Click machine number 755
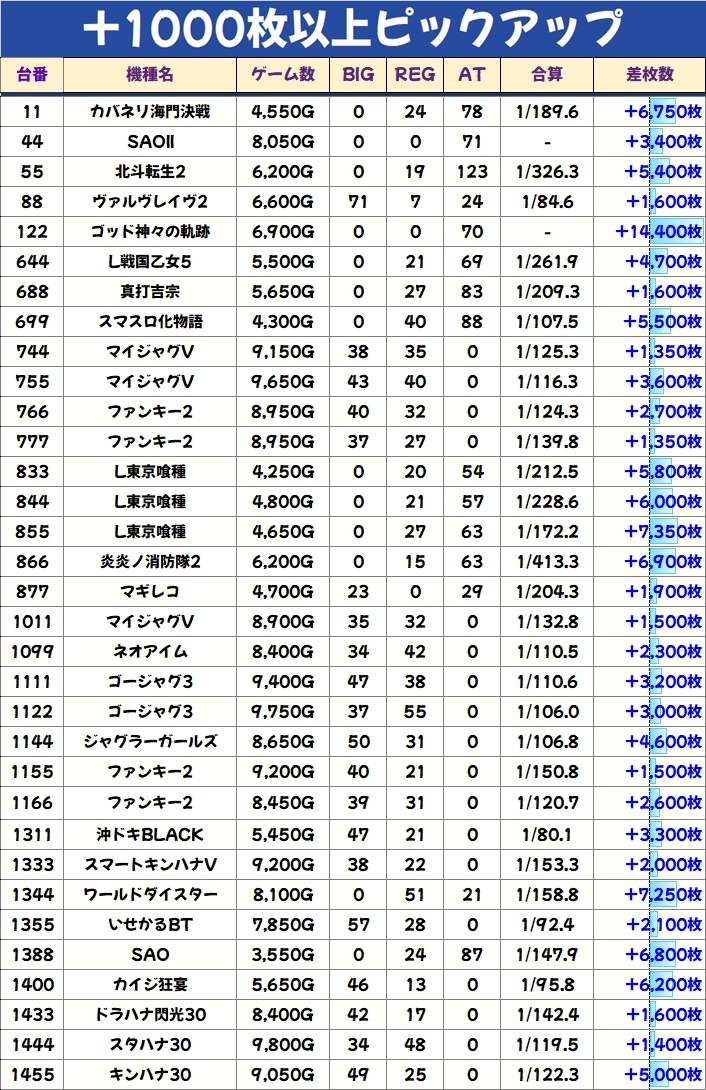 [x=32, y=382]
